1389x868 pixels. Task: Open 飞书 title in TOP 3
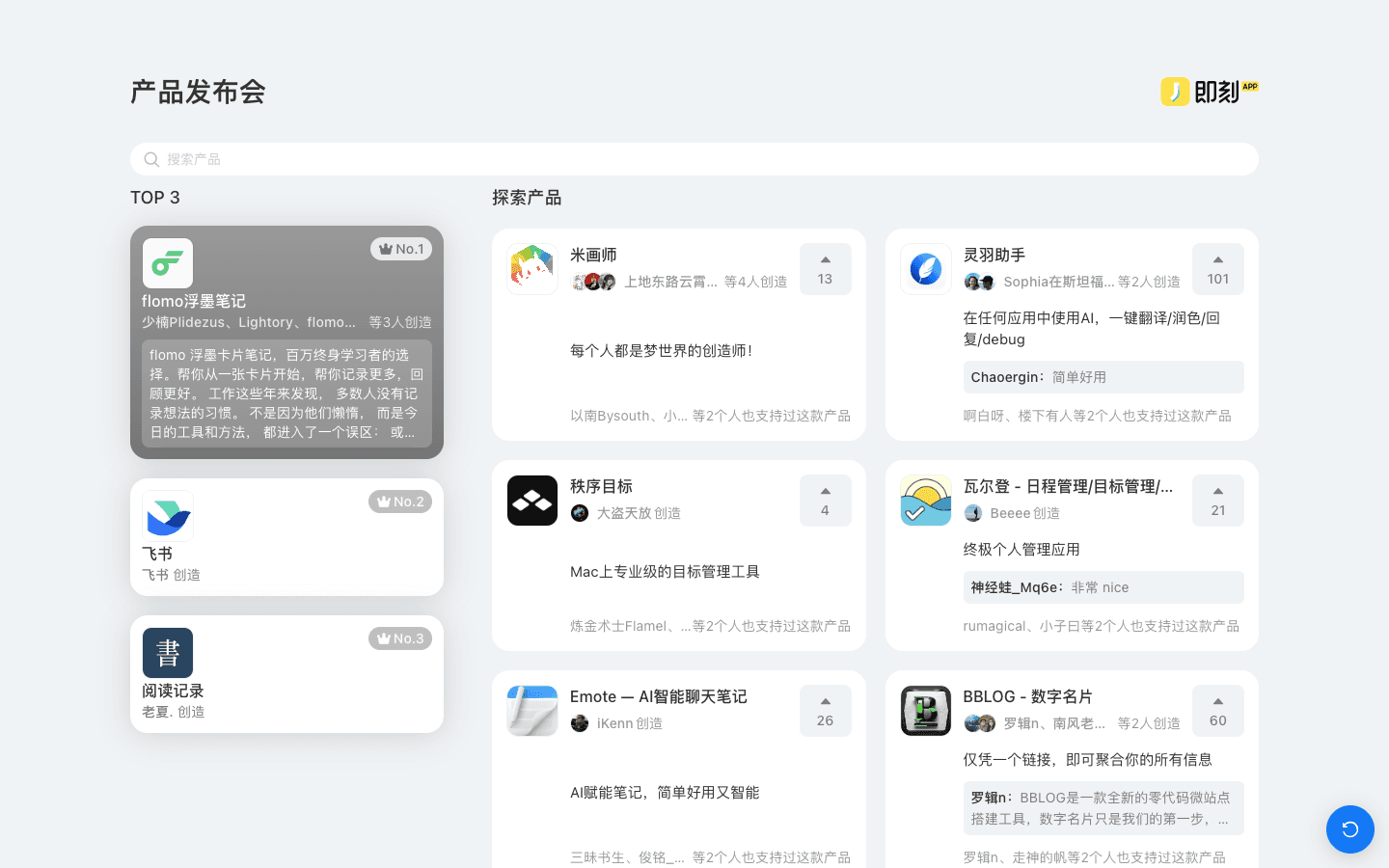[157, 554]
